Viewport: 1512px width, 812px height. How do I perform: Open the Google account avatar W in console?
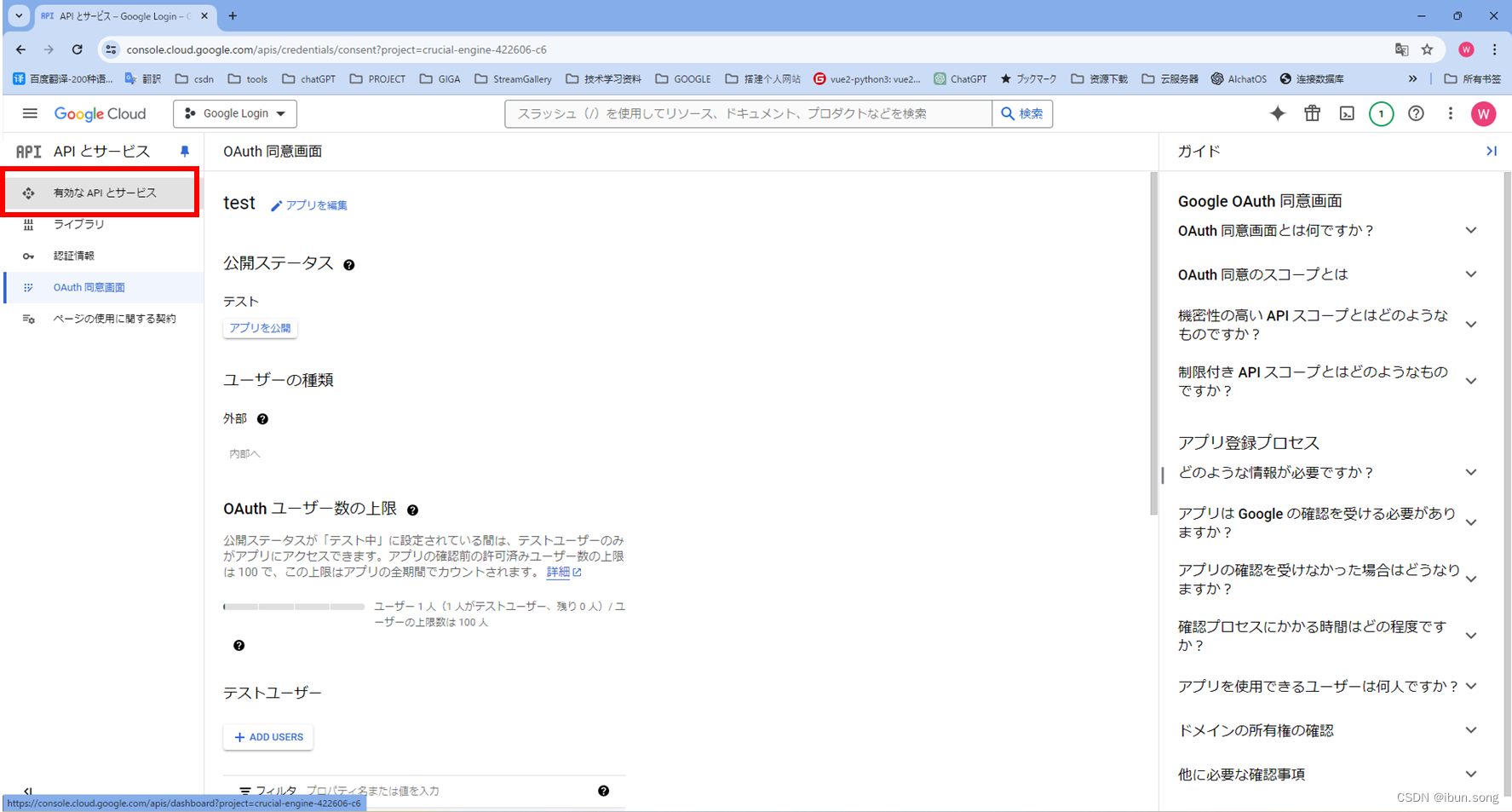tap(1483, 113)
